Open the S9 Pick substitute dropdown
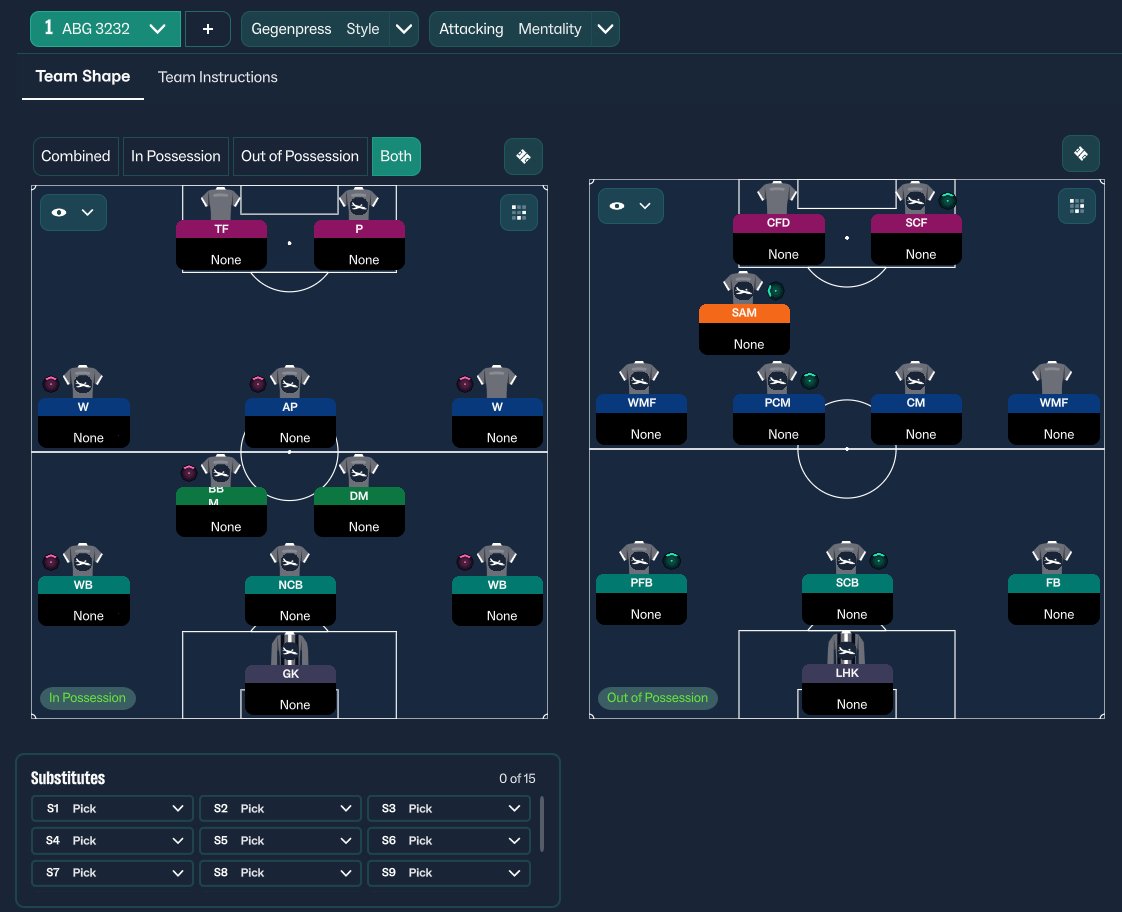Image resolution: width=1122 pixels, height=912 pixels. [449, 873]
